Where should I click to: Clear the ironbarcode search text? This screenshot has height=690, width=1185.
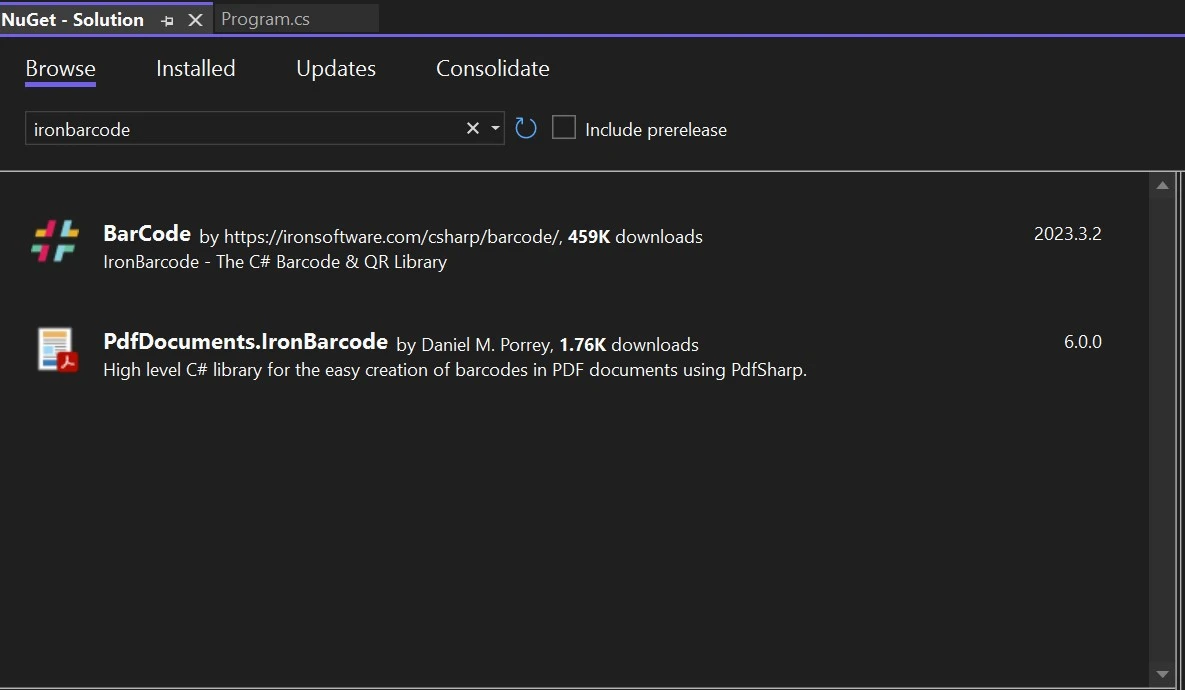473,128
